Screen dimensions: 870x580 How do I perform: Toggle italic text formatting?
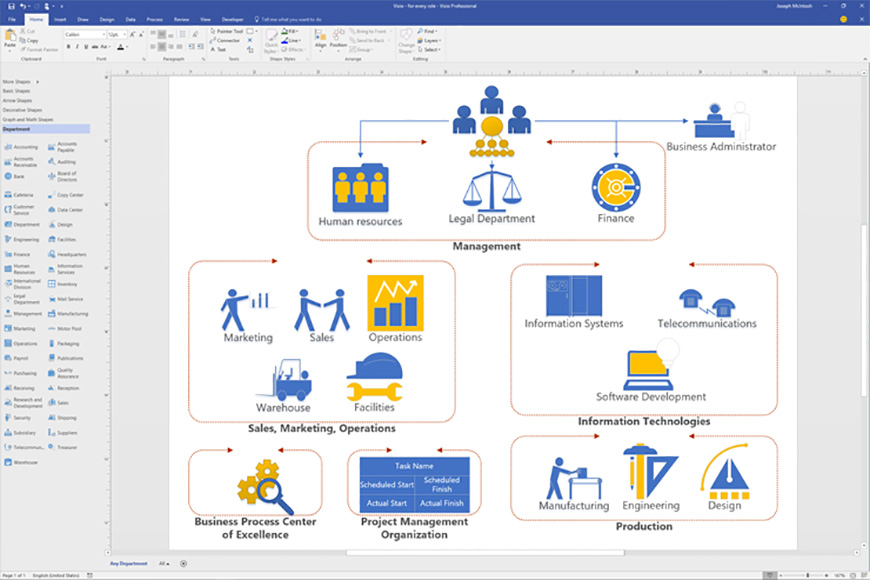point(75,46)
